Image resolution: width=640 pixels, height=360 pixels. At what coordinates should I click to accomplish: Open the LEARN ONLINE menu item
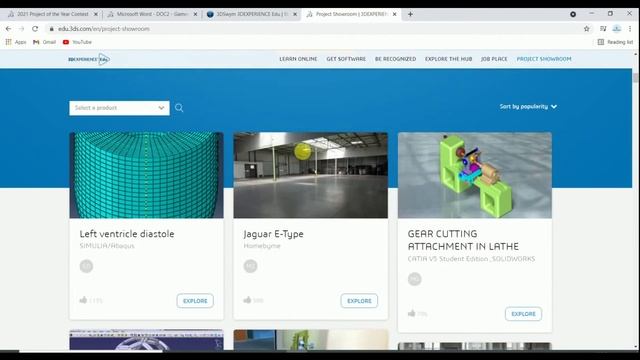pyautogui.click(x=298, y=59)
